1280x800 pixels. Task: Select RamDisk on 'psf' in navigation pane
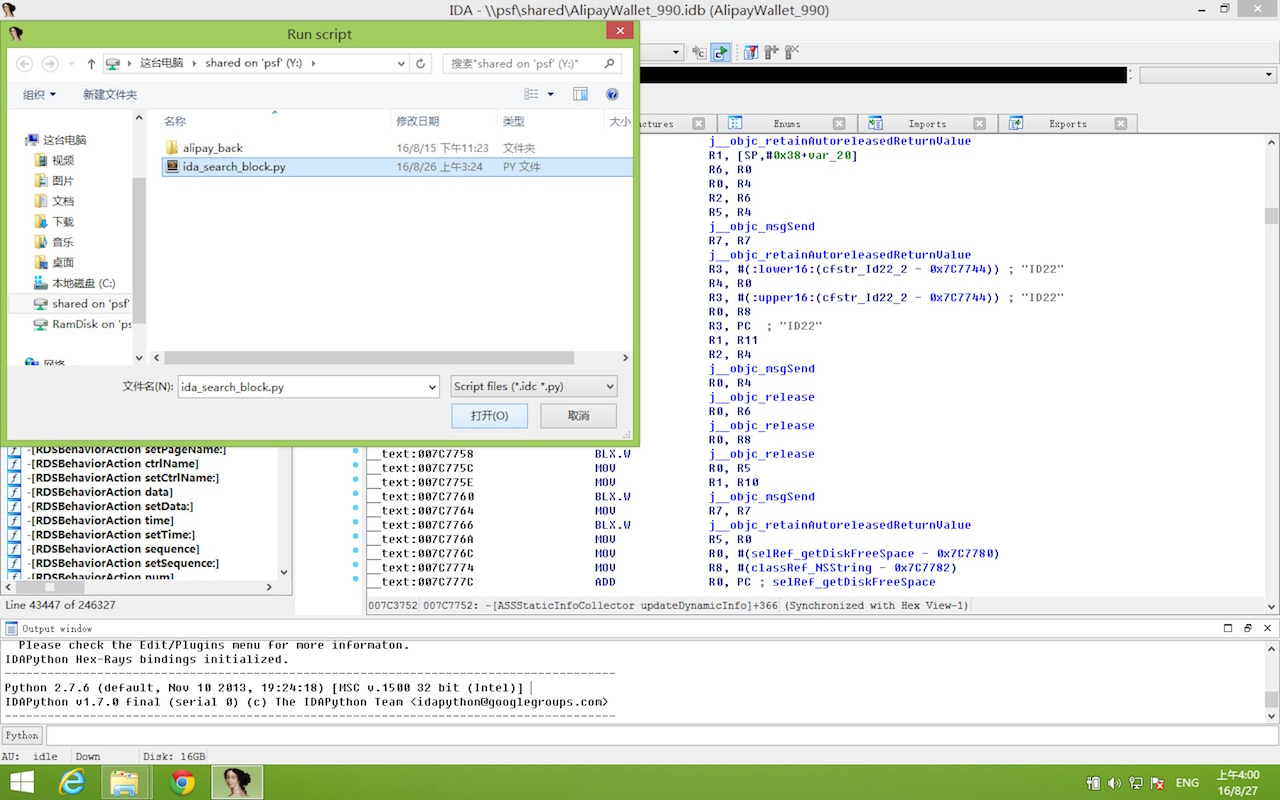[x=82, y=324]
